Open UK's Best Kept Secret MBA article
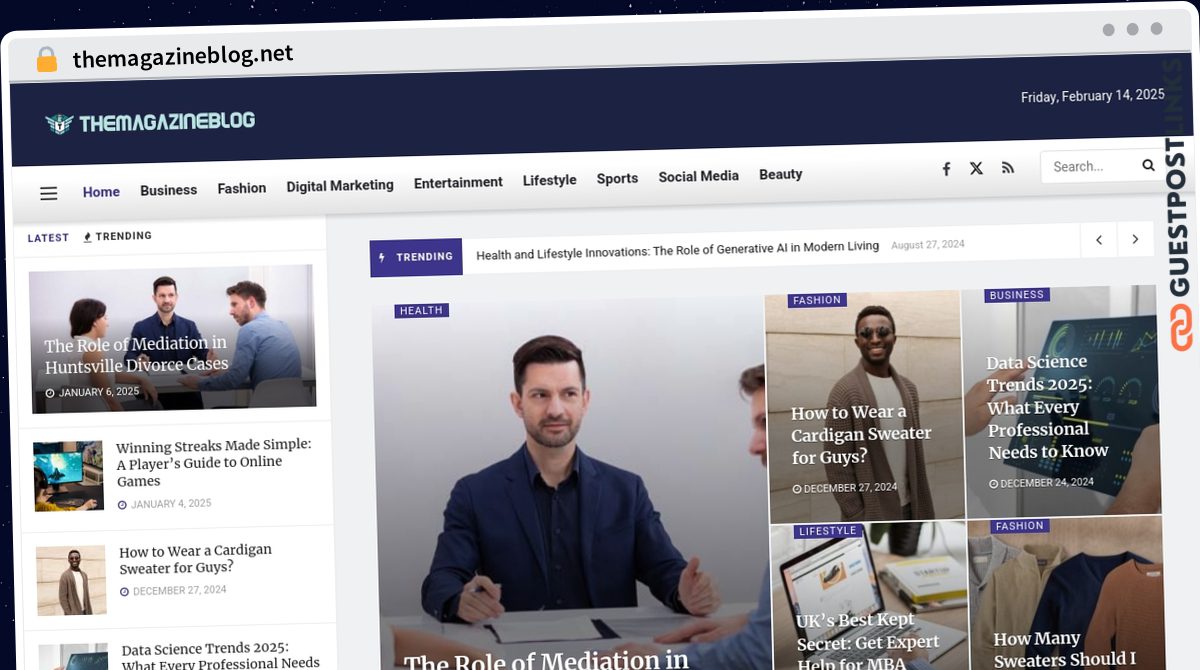The image size is (1200, 670). click(867, 640)
